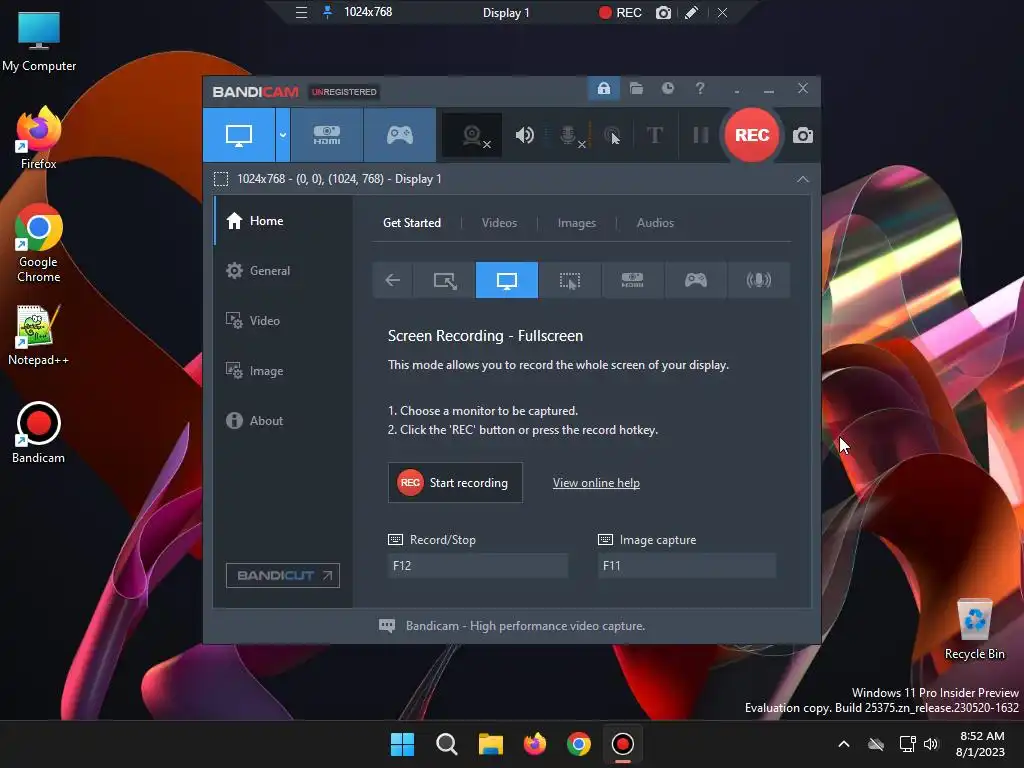Click REC on the top recording bar
Screen dimensions: 1024x768
[620, 12]
